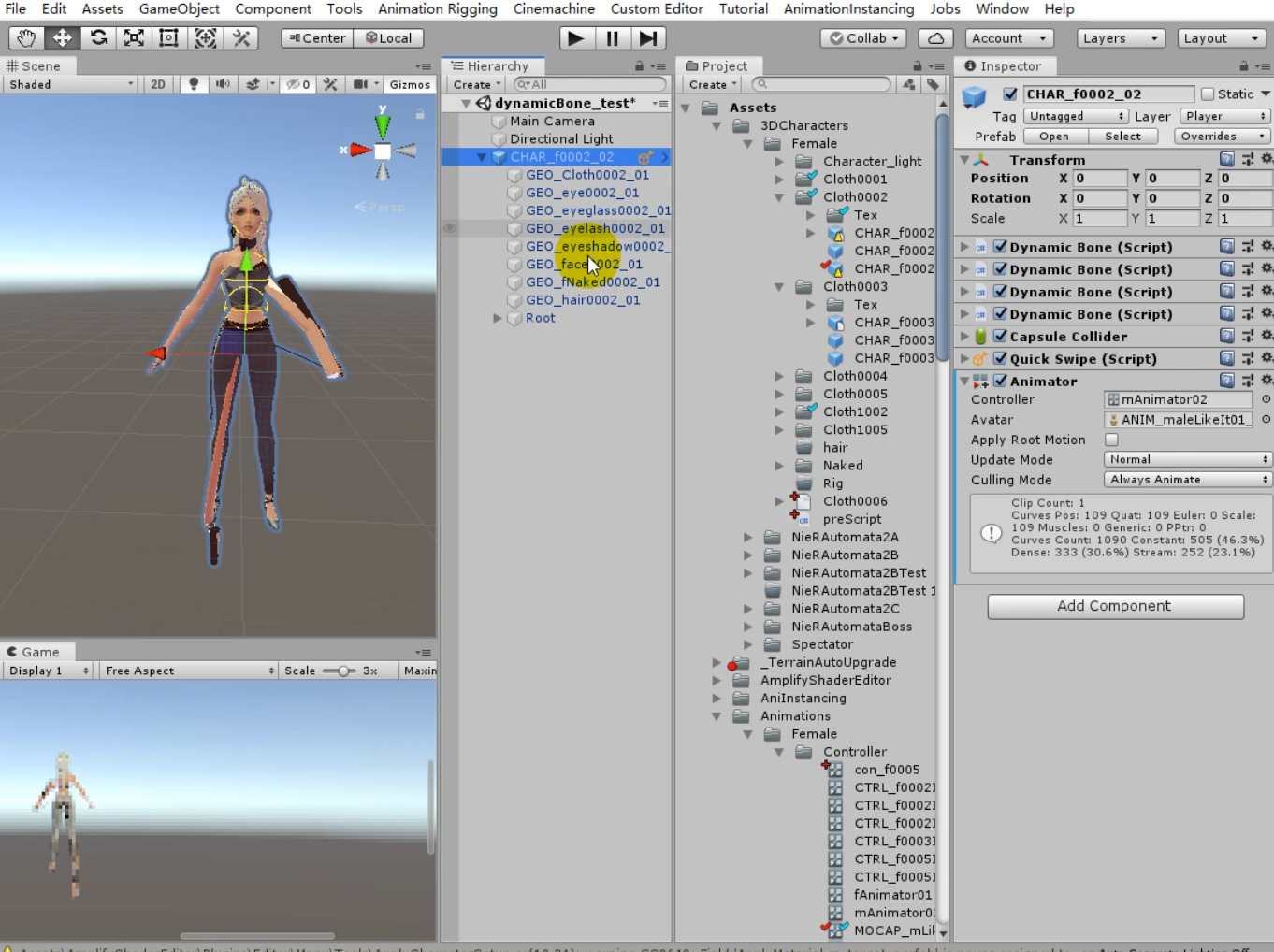Screen dimensions: 1274x952
Task: Click the Step frame button
Action: coord(647,37)
